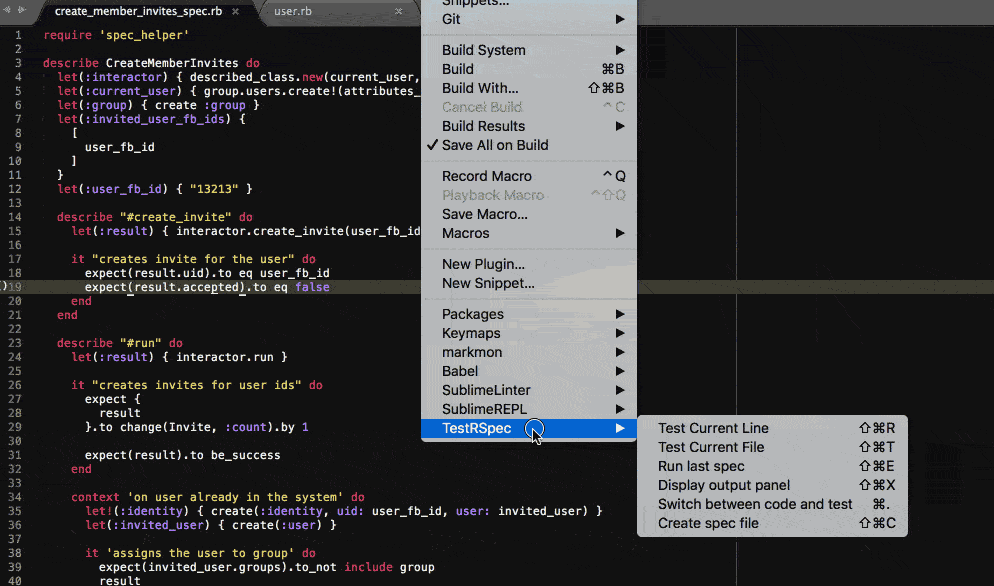994x586 pixels.
Task: Click CreateMemberInvites class name
Action: (x=172, y=63)
